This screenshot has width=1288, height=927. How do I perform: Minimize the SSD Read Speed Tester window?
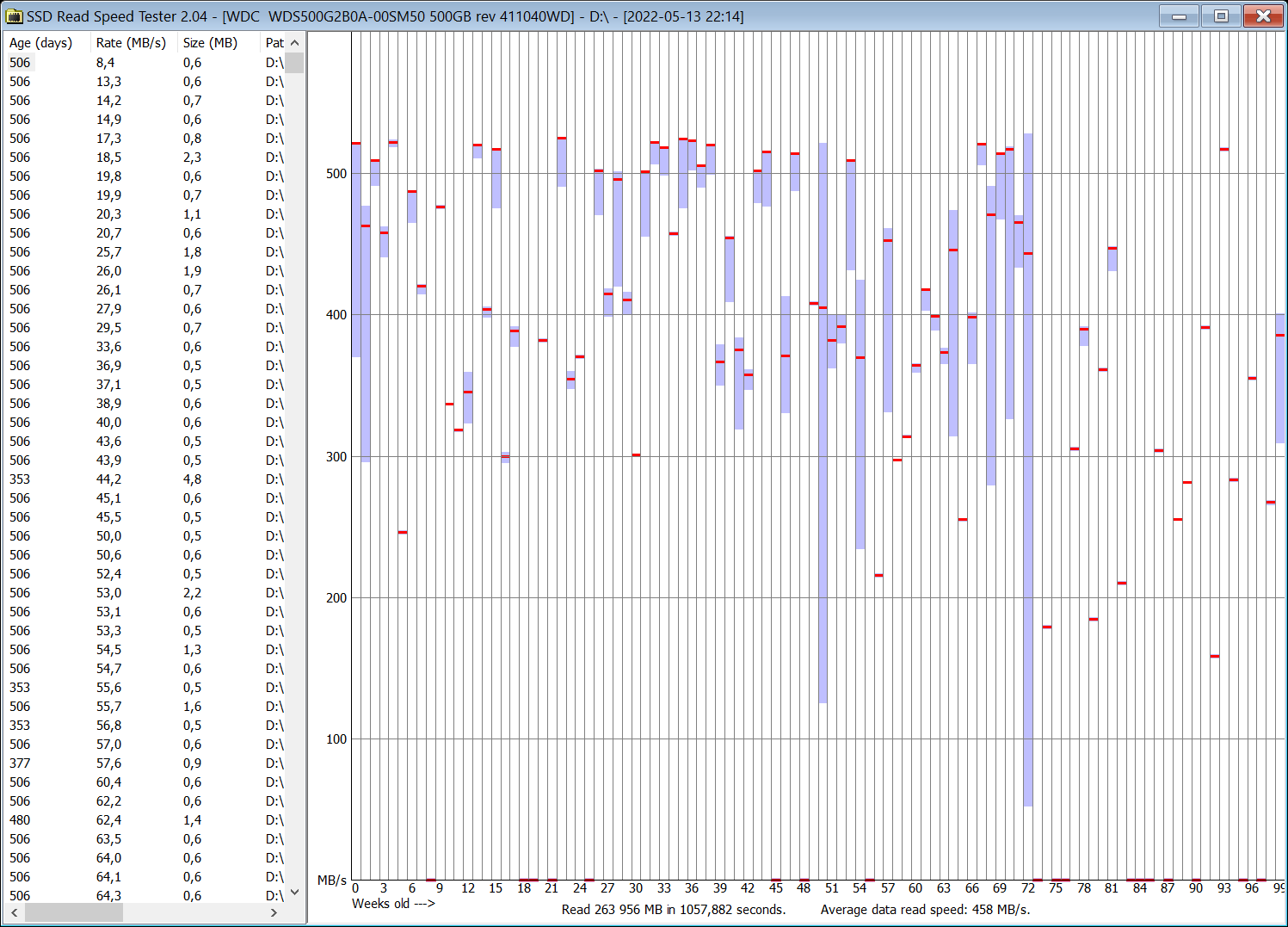coord(1179,16)
